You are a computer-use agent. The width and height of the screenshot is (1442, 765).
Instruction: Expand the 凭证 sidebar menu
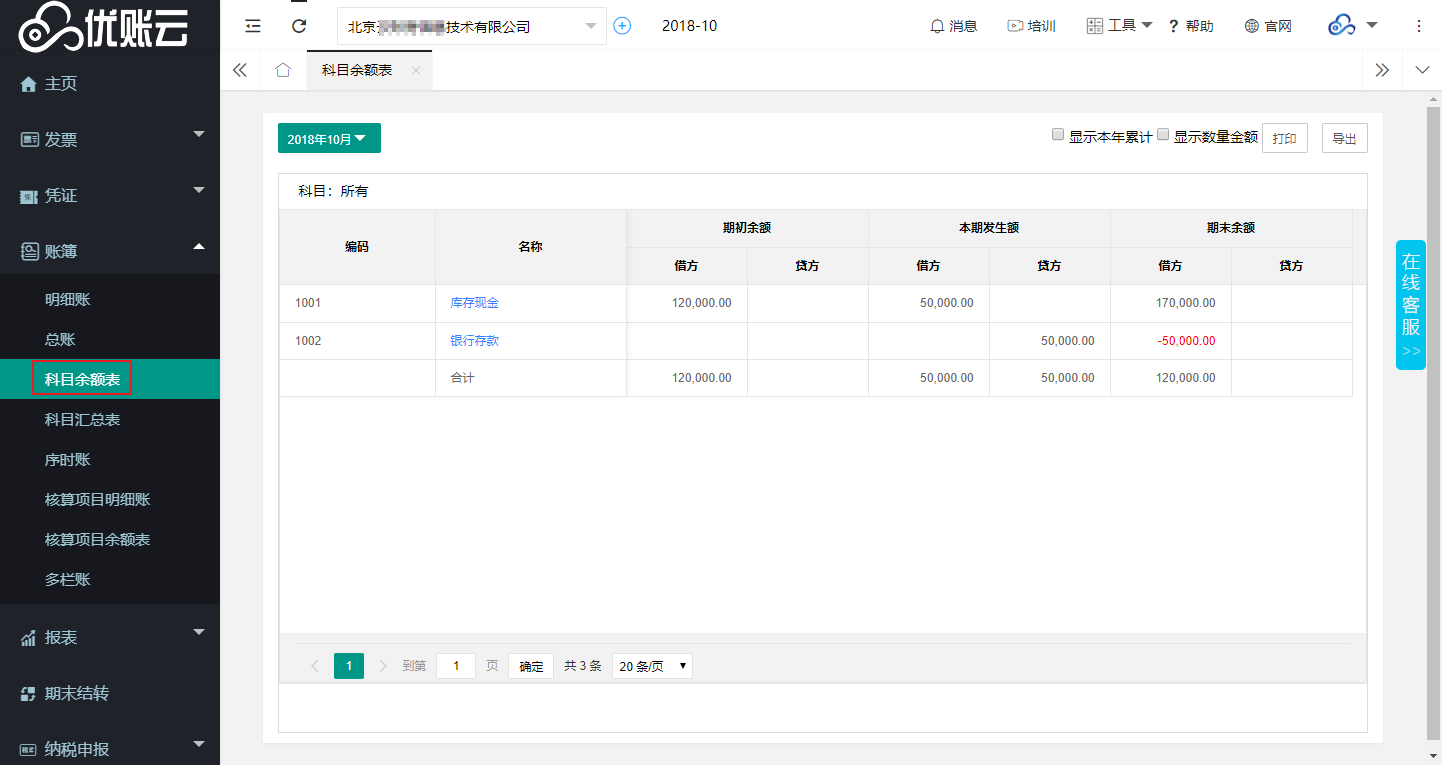coord(110,196)
